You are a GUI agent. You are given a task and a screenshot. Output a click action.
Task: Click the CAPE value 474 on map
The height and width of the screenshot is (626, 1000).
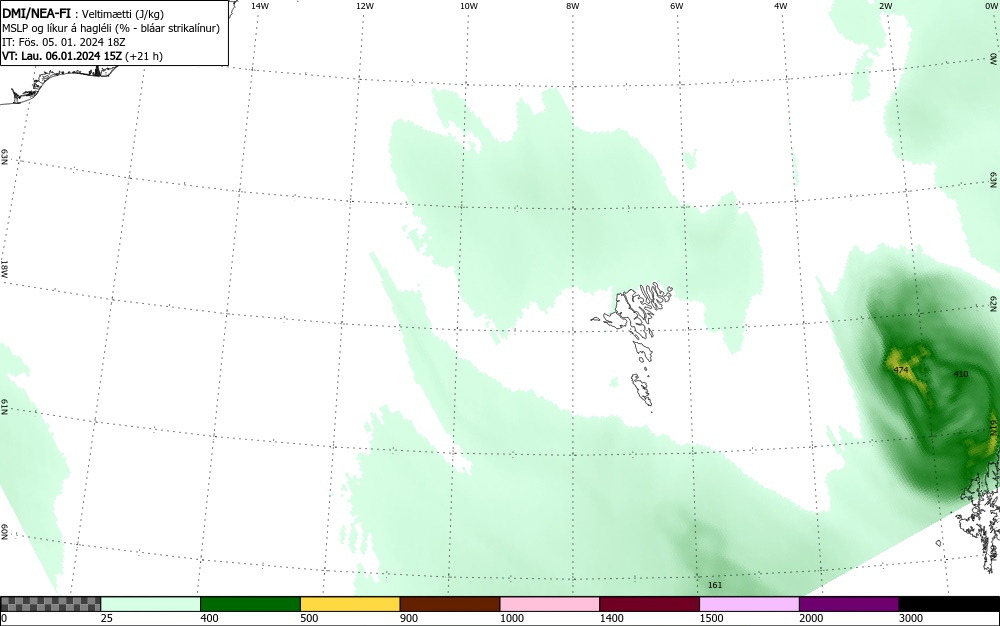901,370
